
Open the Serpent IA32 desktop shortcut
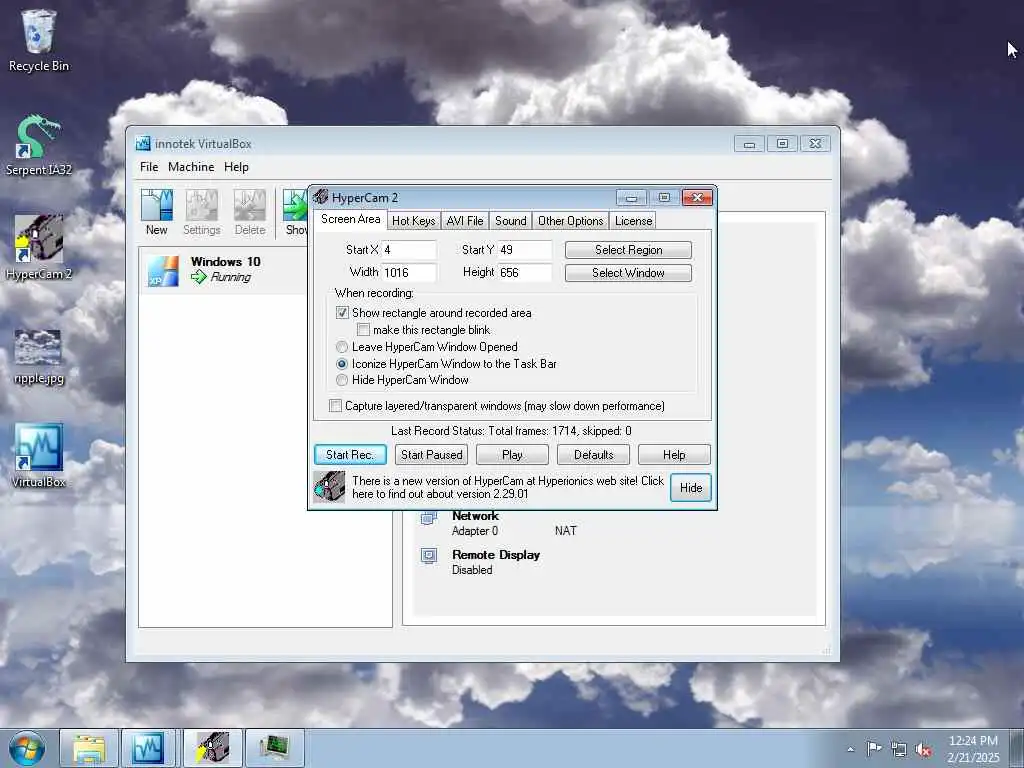[39, 145]
